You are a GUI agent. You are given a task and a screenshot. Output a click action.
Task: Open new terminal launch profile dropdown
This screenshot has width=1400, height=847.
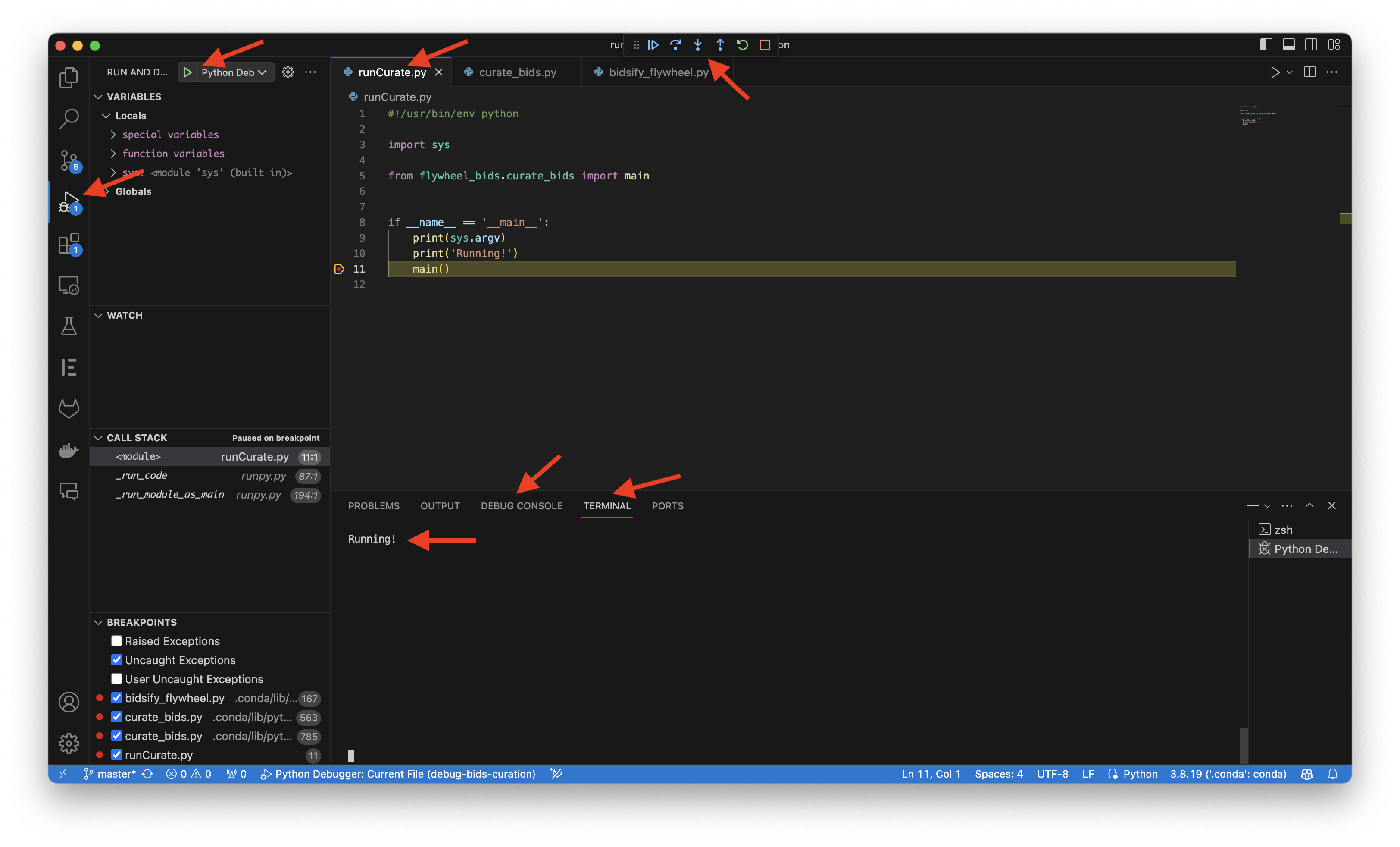(x=1267, y=505)
